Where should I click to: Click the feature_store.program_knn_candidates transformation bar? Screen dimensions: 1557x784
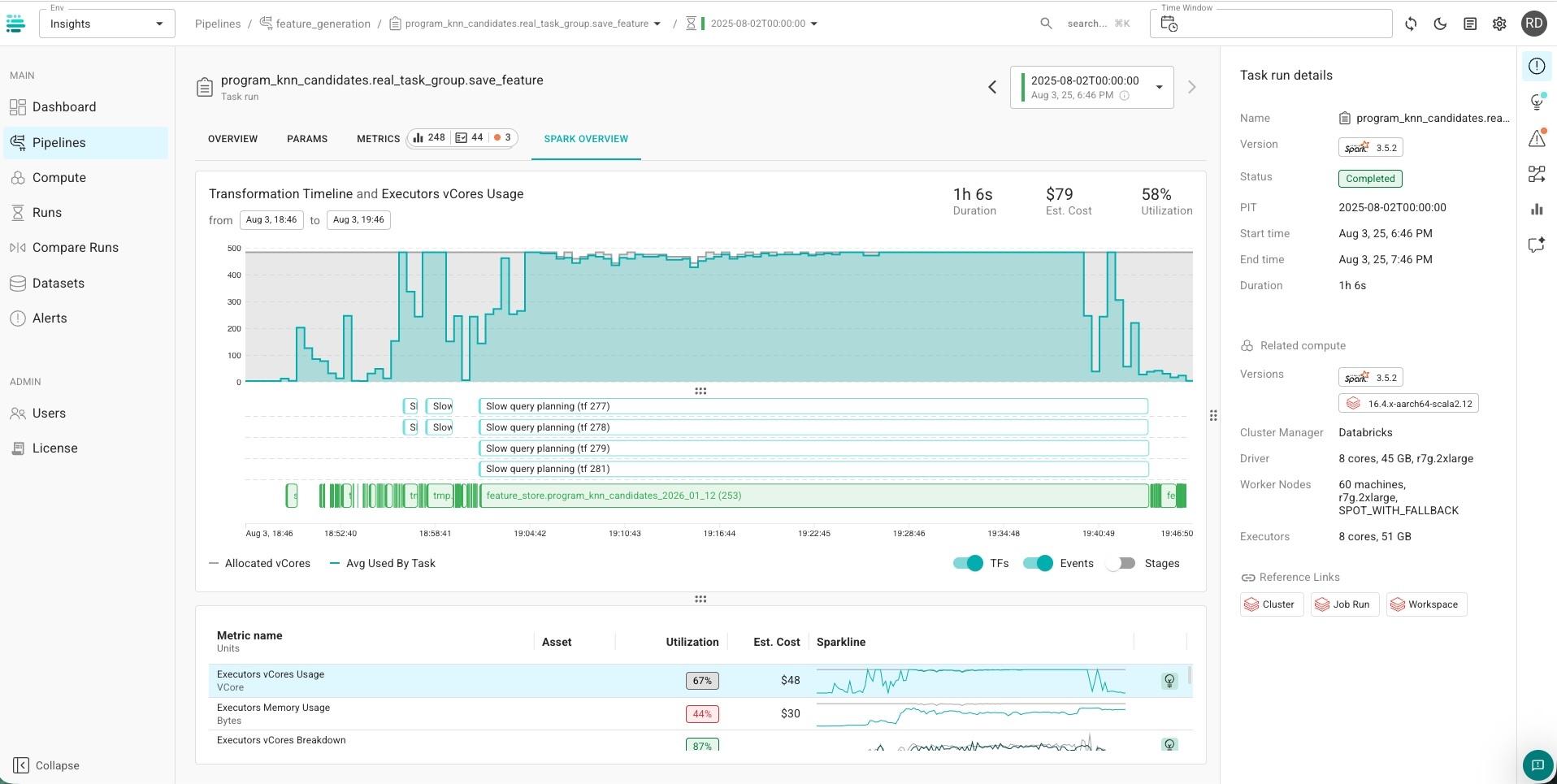point(814,496)
